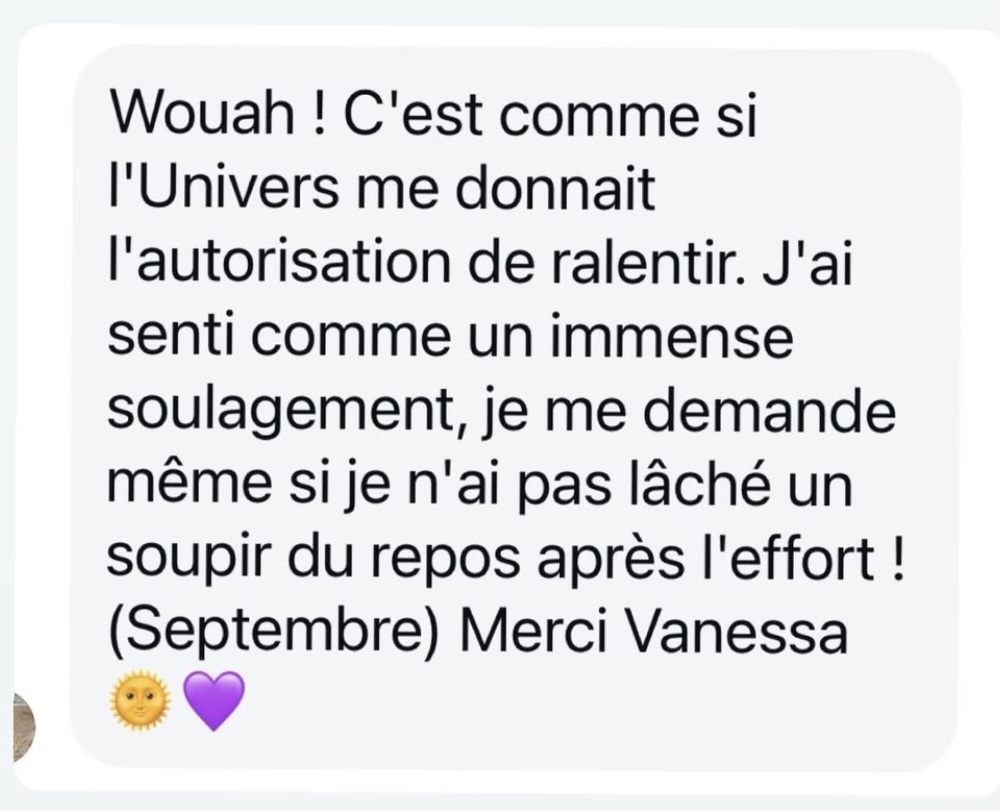Click the word "immense" in the message
The height and width of the screenshot is (811, 1000).
tap(672, 335)
